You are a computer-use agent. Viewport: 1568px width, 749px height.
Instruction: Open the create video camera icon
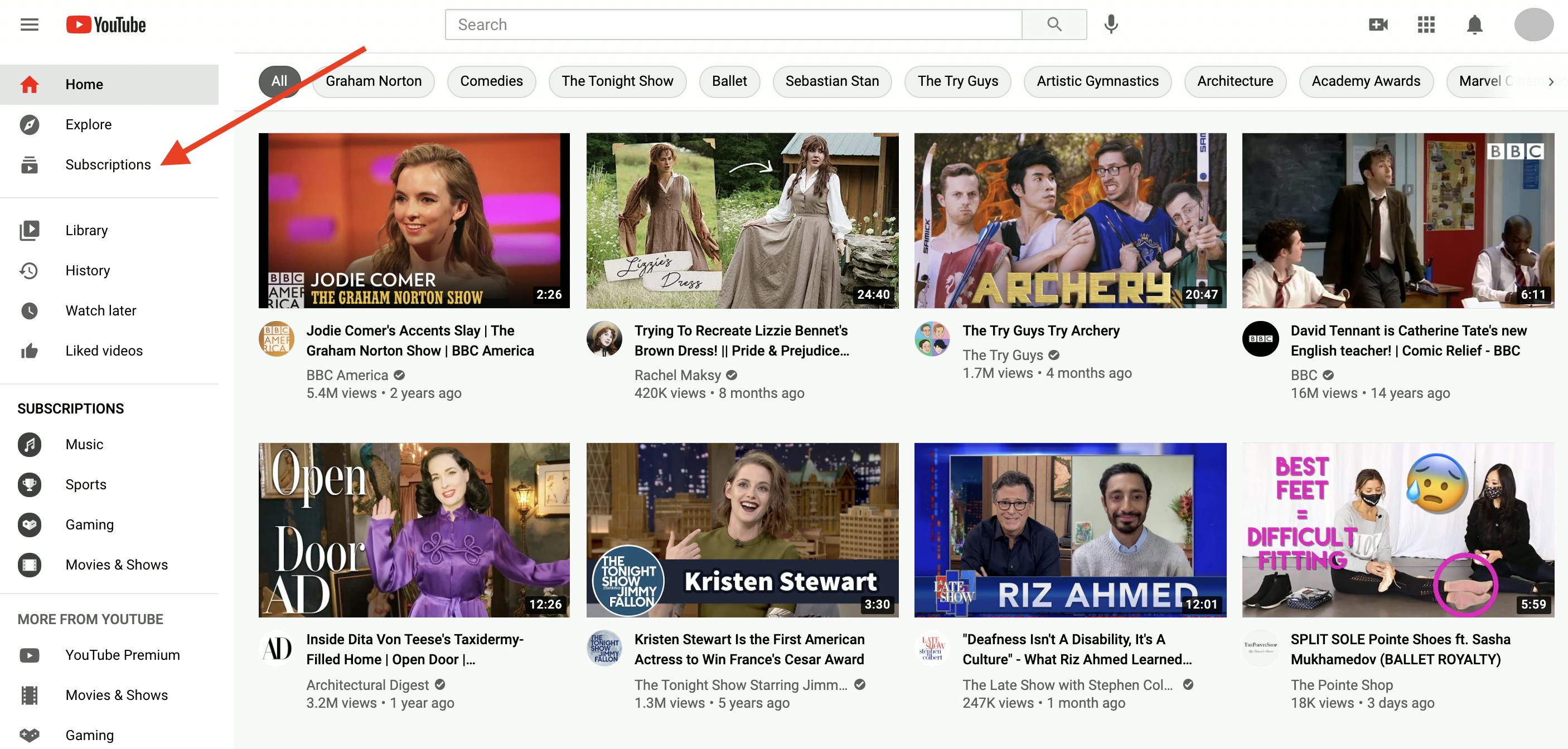click(x=1378, y=25)
